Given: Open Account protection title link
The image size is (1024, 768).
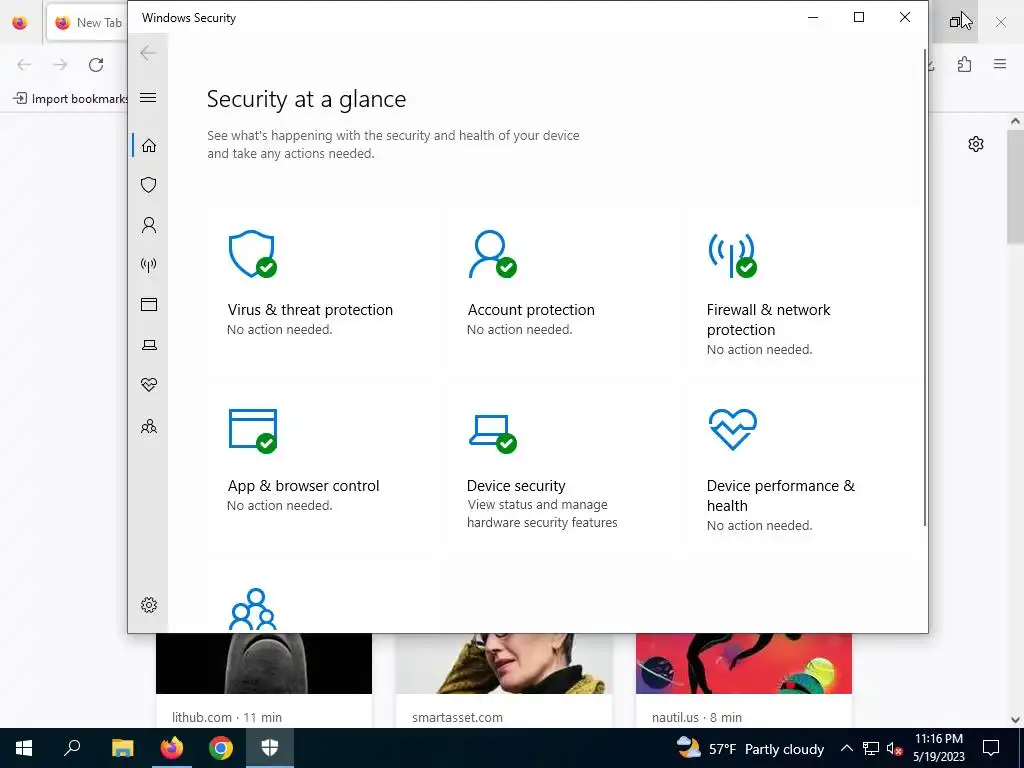Looking at the screenshot, I should (531, 310).
